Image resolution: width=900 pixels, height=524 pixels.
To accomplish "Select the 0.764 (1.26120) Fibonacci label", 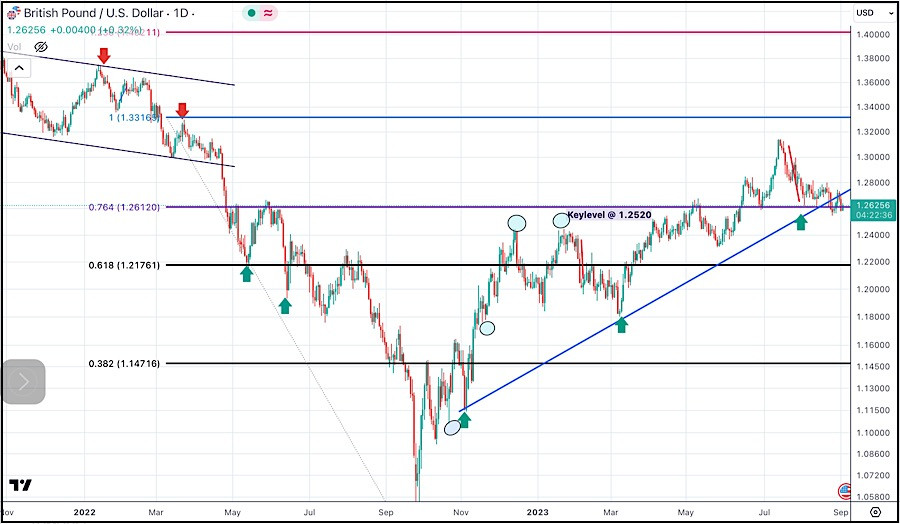I will click(x=124, y=207).
